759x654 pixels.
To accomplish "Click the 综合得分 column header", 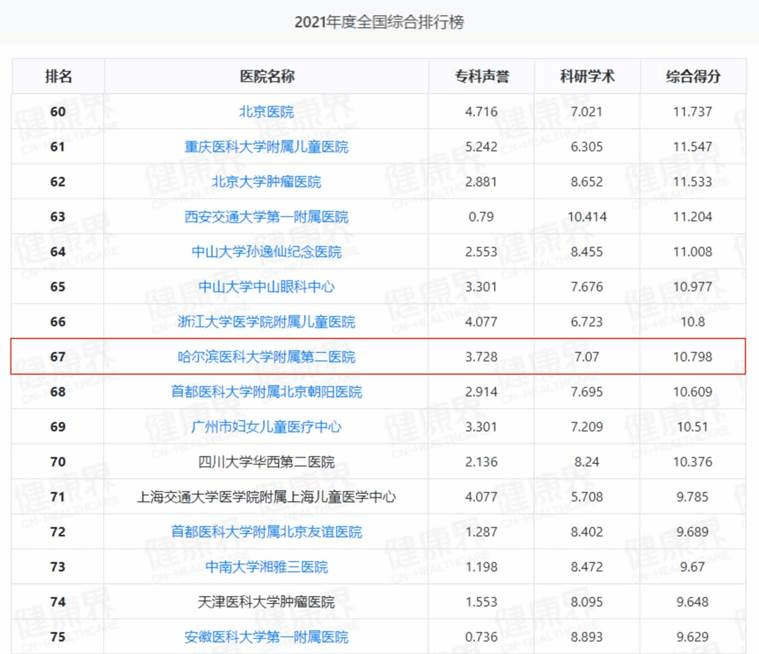I will coord(693,76).
